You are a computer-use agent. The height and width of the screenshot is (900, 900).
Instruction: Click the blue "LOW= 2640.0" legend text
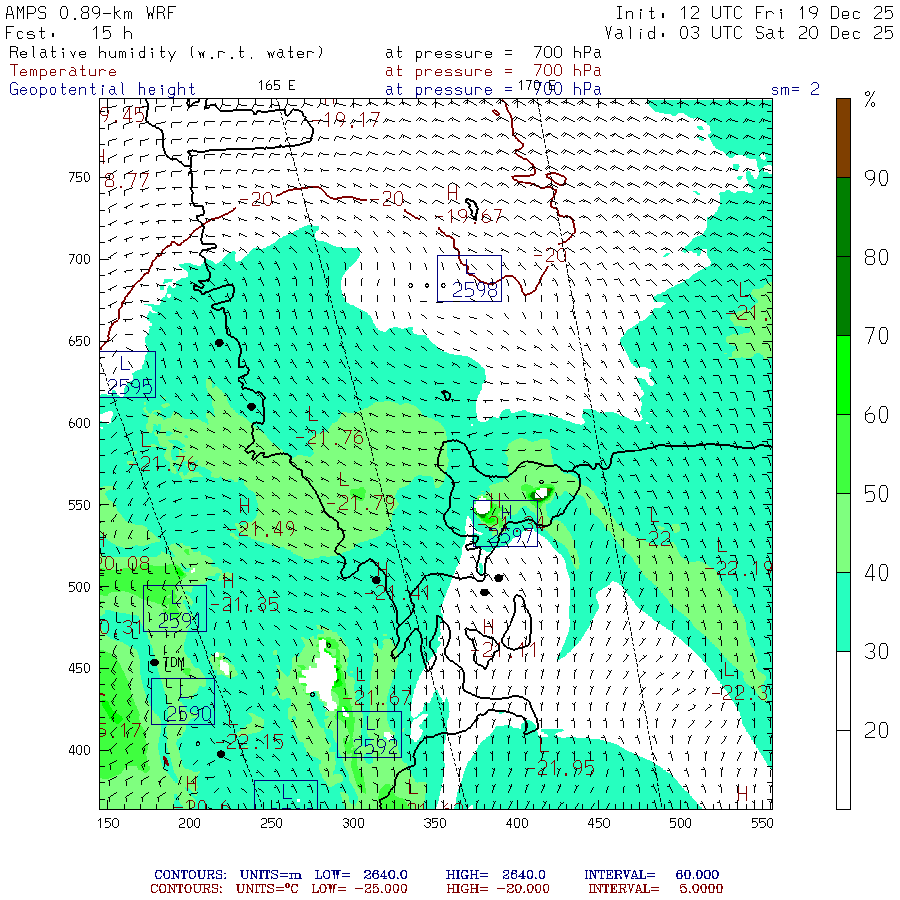pos(361,875)
